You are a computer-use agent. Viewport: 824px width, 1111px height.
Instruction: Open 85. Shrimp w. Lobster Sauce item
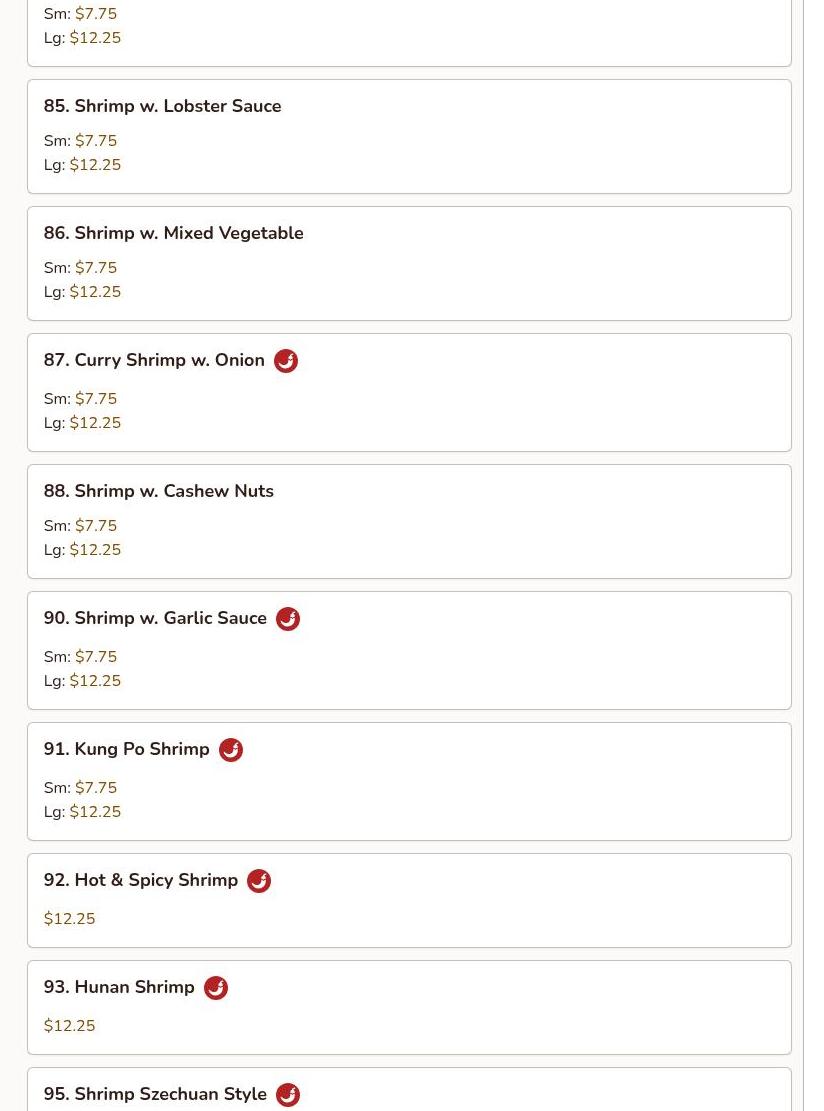(162, 106)
